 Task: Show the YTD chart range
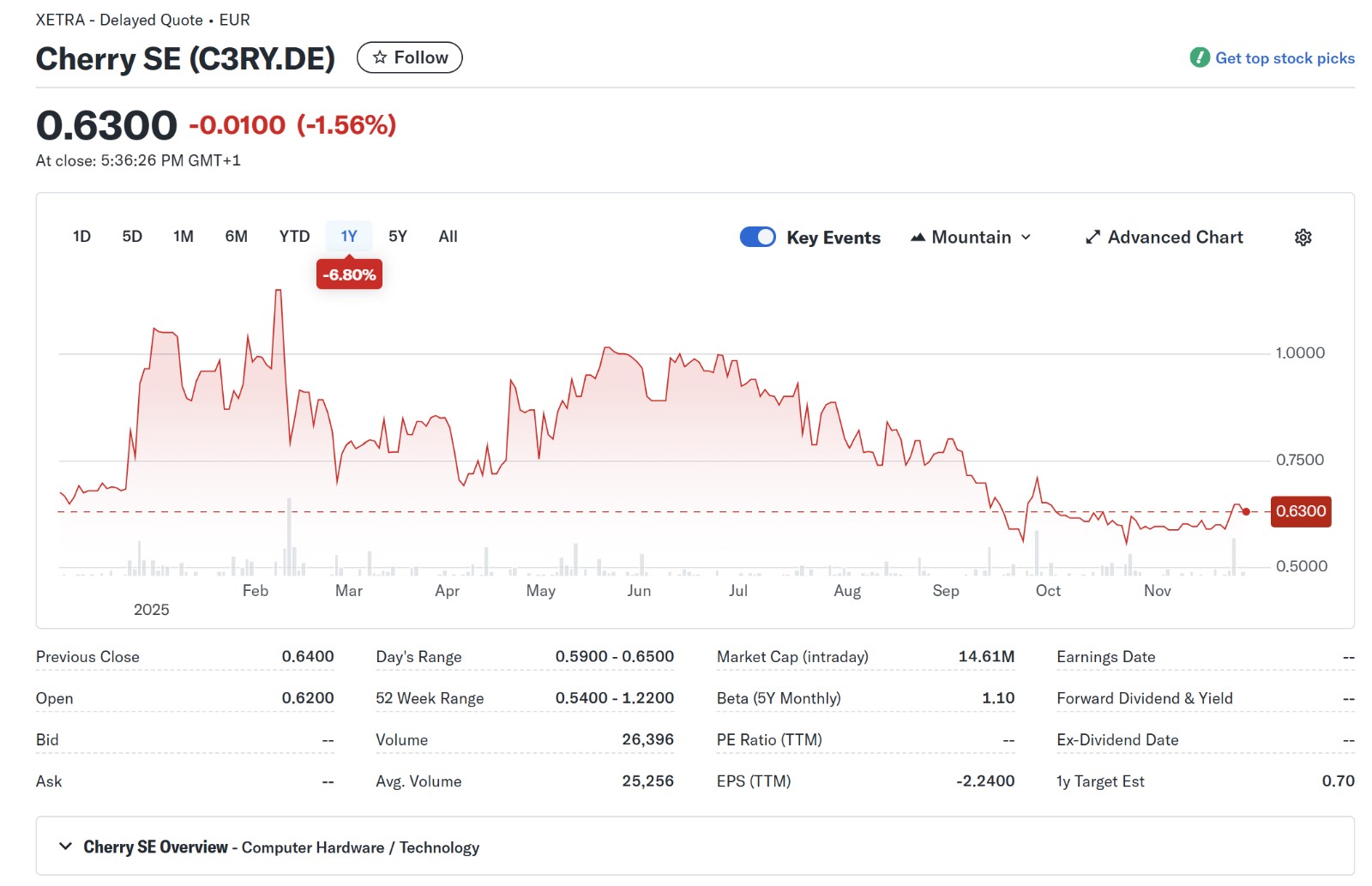point(294,237)
